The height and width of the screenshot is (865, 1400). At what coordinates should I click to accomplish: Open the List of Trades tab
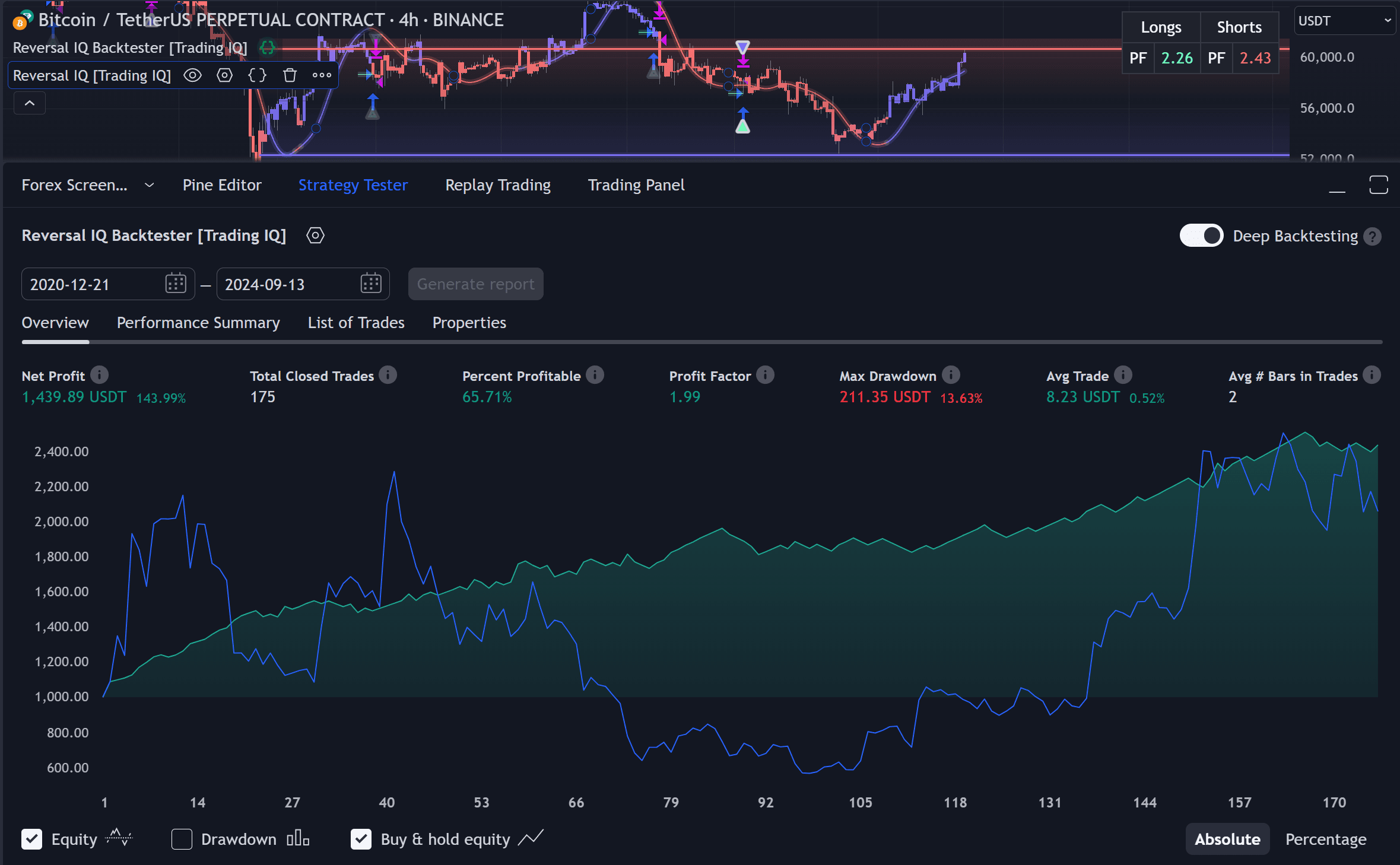(x=356, y=323)
